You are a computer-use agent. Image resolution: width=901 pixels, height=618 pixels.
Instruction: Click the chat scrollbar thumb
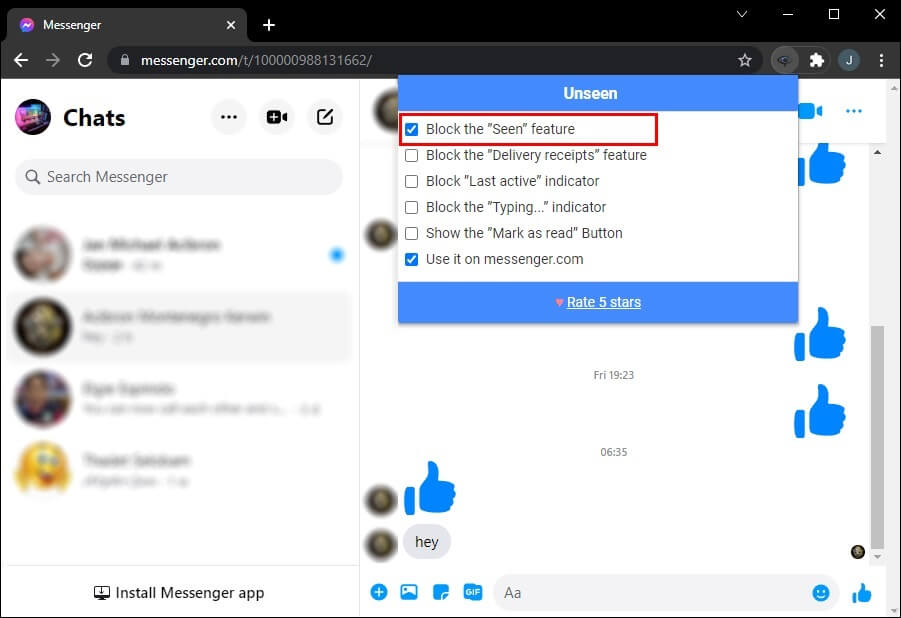pos(877,437)
